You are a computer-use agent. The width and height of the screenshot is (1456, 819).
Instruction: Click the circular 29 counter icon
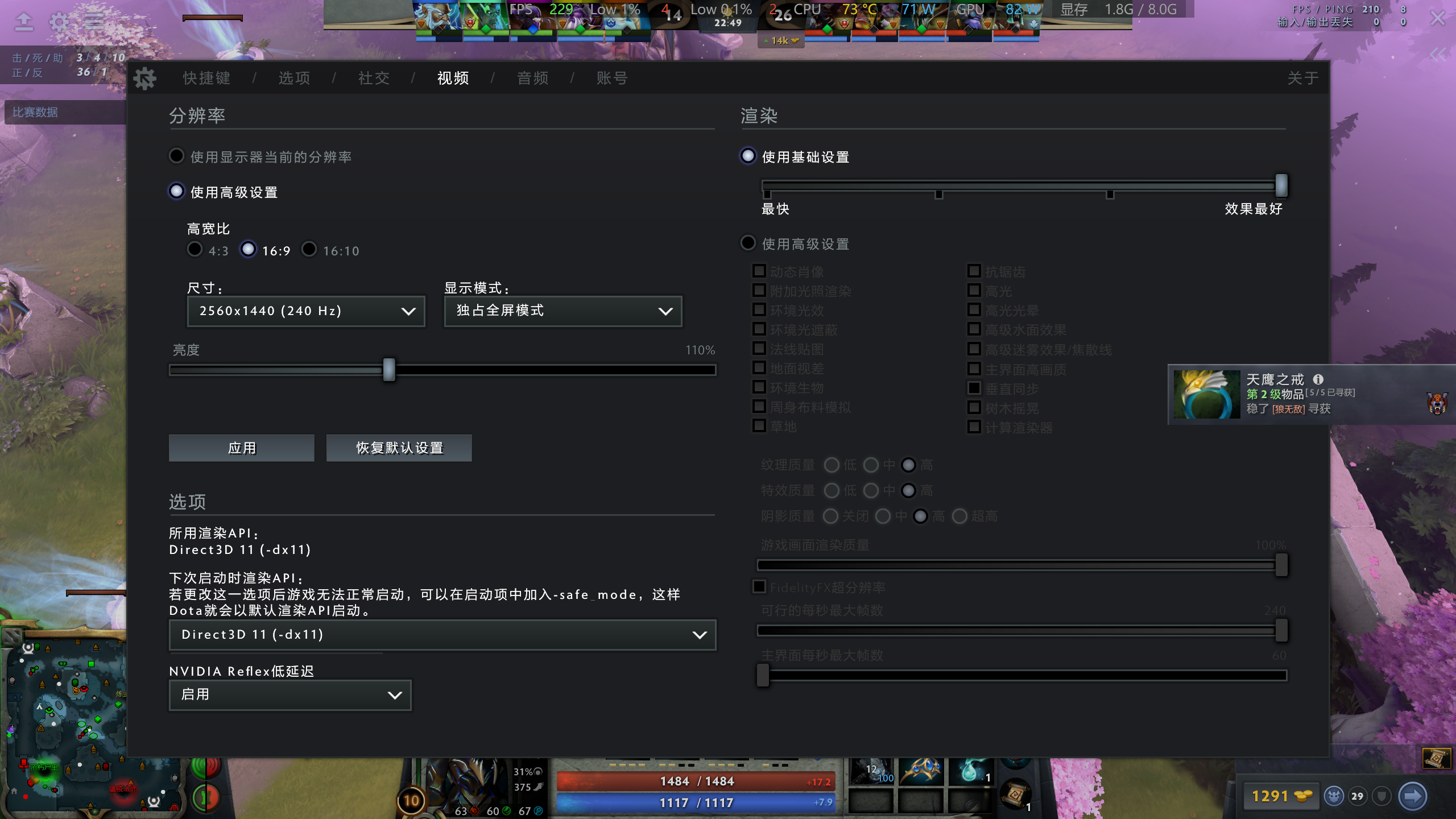1357,796
